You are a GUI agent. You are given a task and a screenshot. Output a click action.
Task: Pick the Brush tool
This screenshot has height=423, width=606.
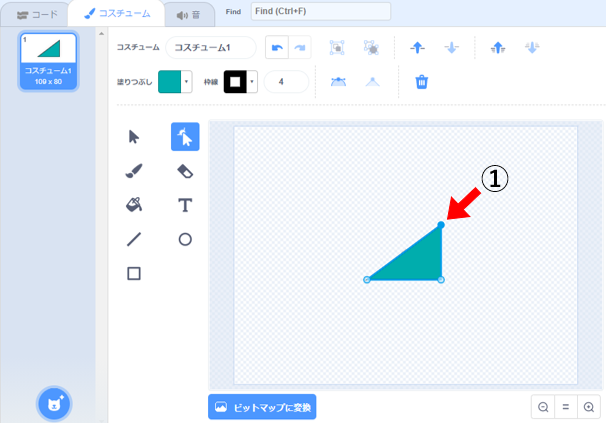134,171
